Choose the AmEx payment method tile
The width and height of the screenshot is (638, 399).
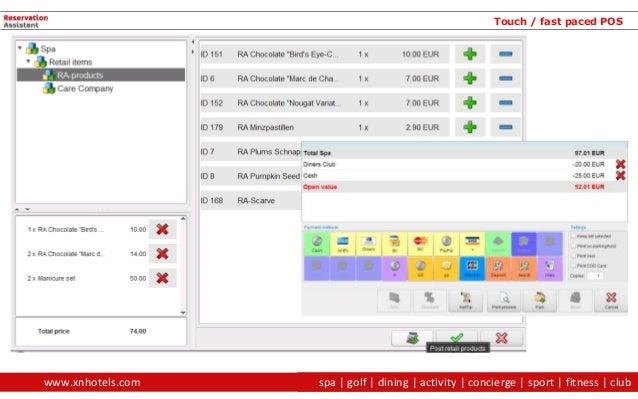point(343,244)
